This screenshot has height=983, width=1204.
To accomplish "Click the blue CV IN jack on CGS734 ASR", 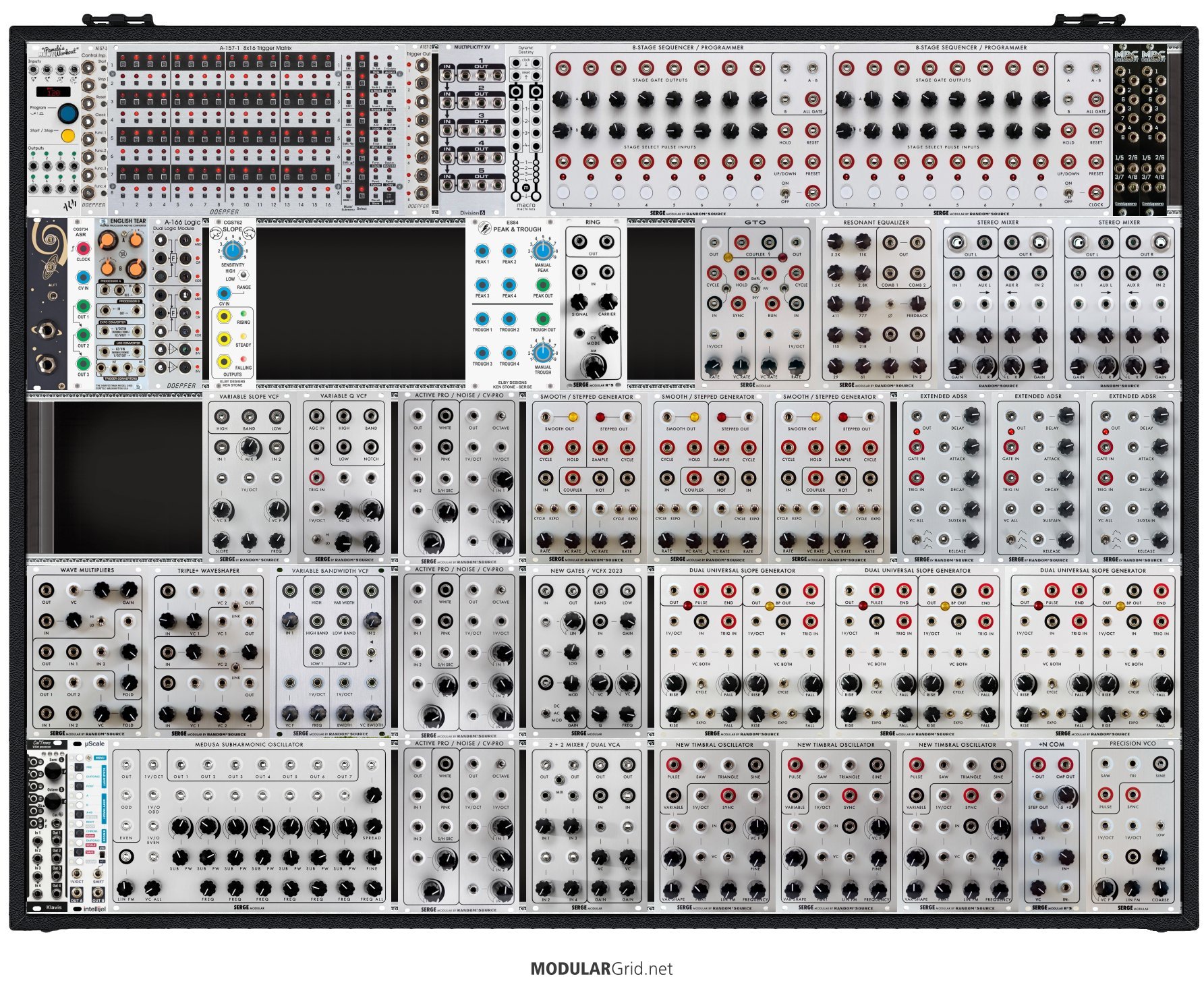I will (x=83, y=277).
